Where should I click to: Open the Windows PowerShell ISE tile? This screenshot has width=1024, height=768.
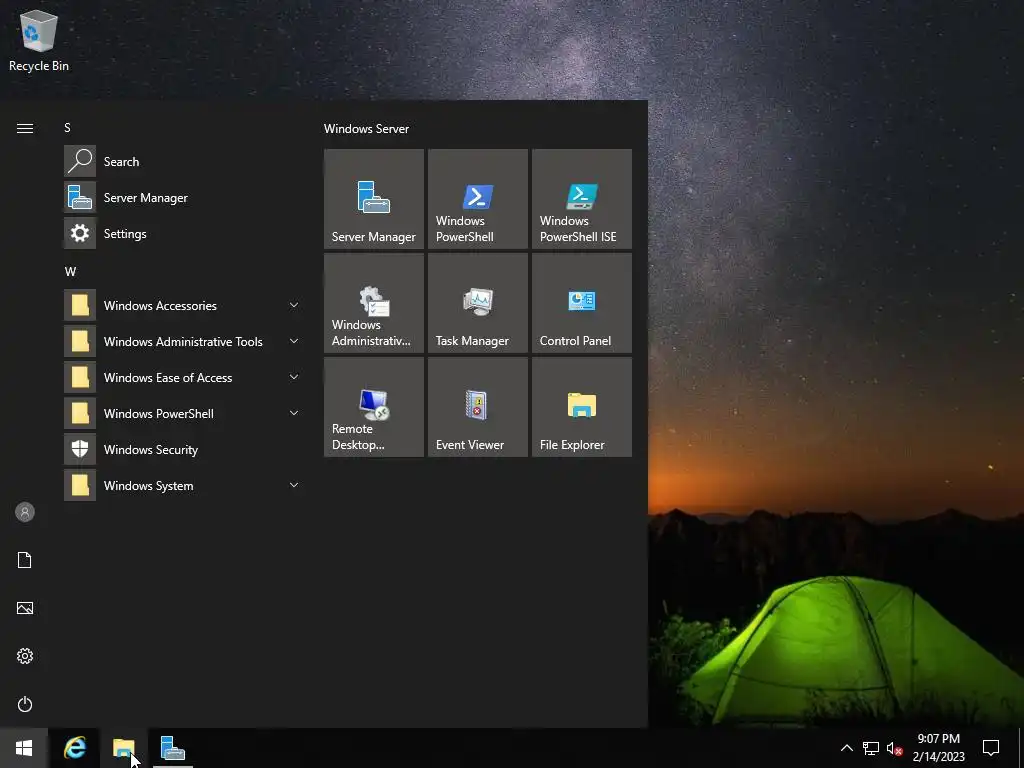pos(581,199)
